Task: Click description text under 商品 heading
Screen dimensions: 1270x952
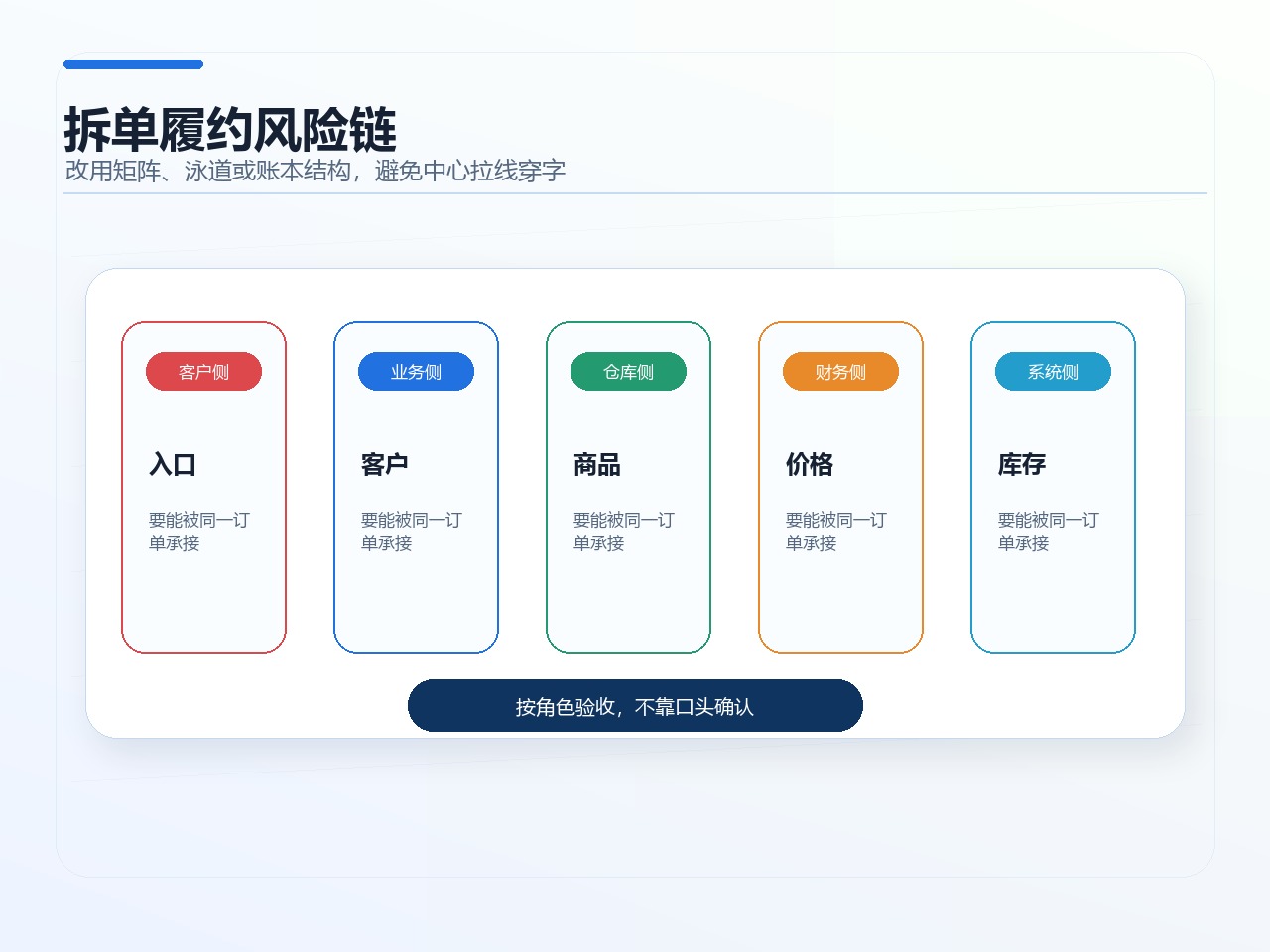Action: [624, 532]
